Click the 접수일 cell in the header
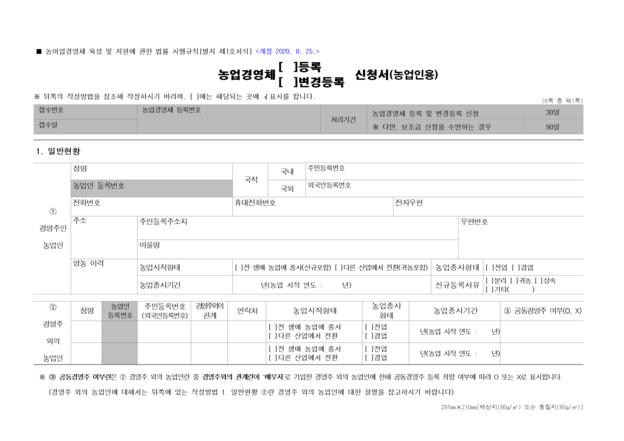The image size is (624, 441). click(x=86, y=126)
